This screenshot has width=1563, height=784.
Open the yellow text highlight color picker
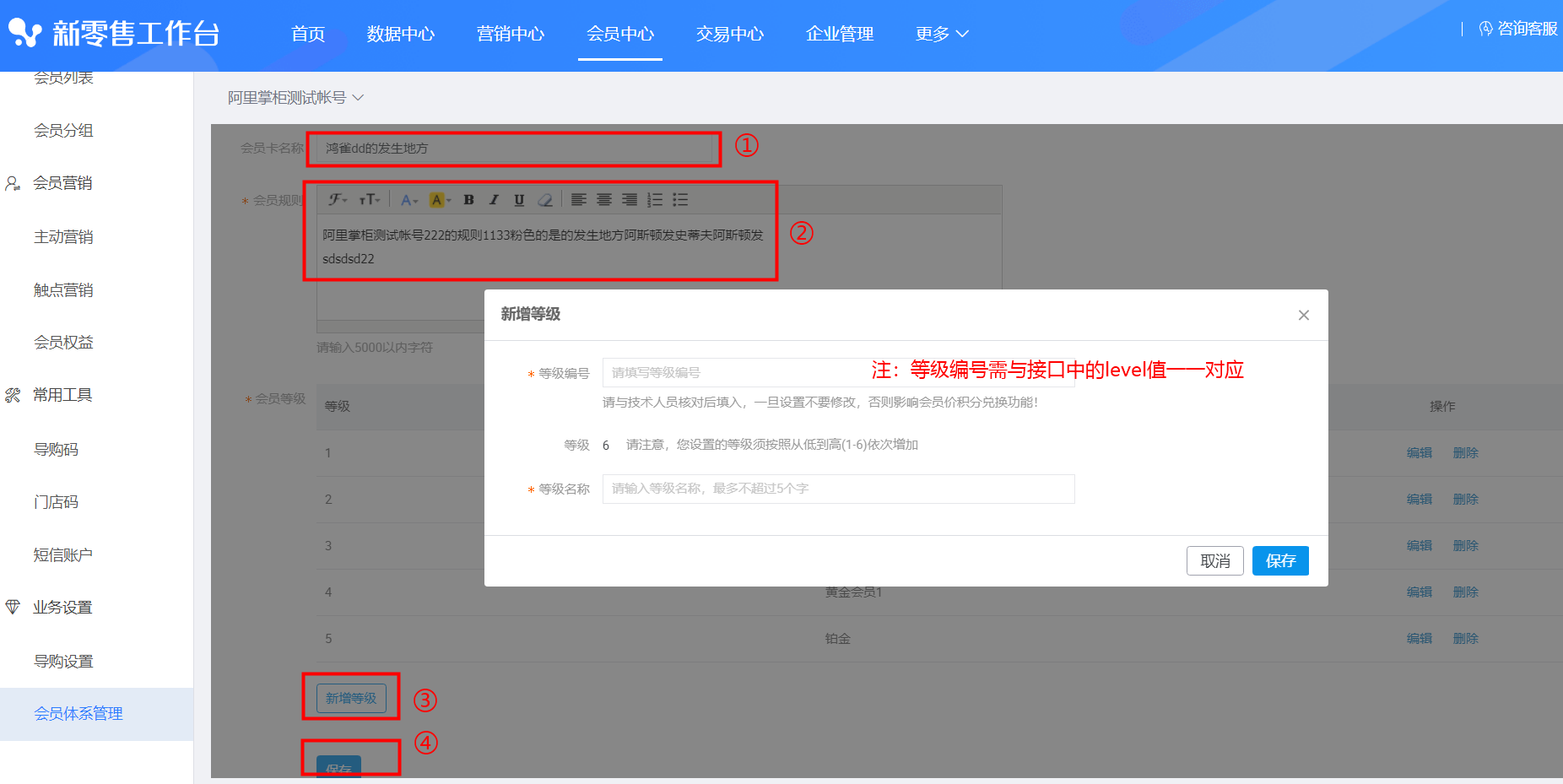click(x=440, y=200)
